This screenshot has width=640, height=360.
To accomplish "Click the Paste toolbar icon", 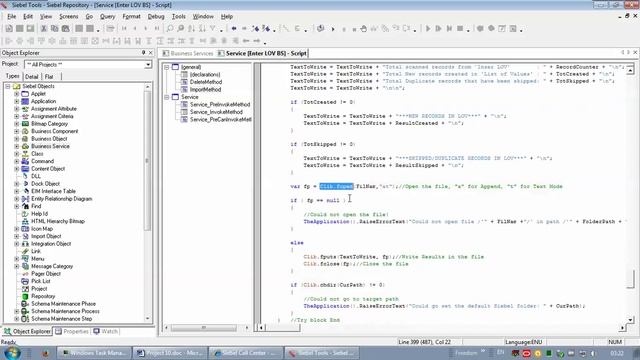I will click(x=65, y=29).
